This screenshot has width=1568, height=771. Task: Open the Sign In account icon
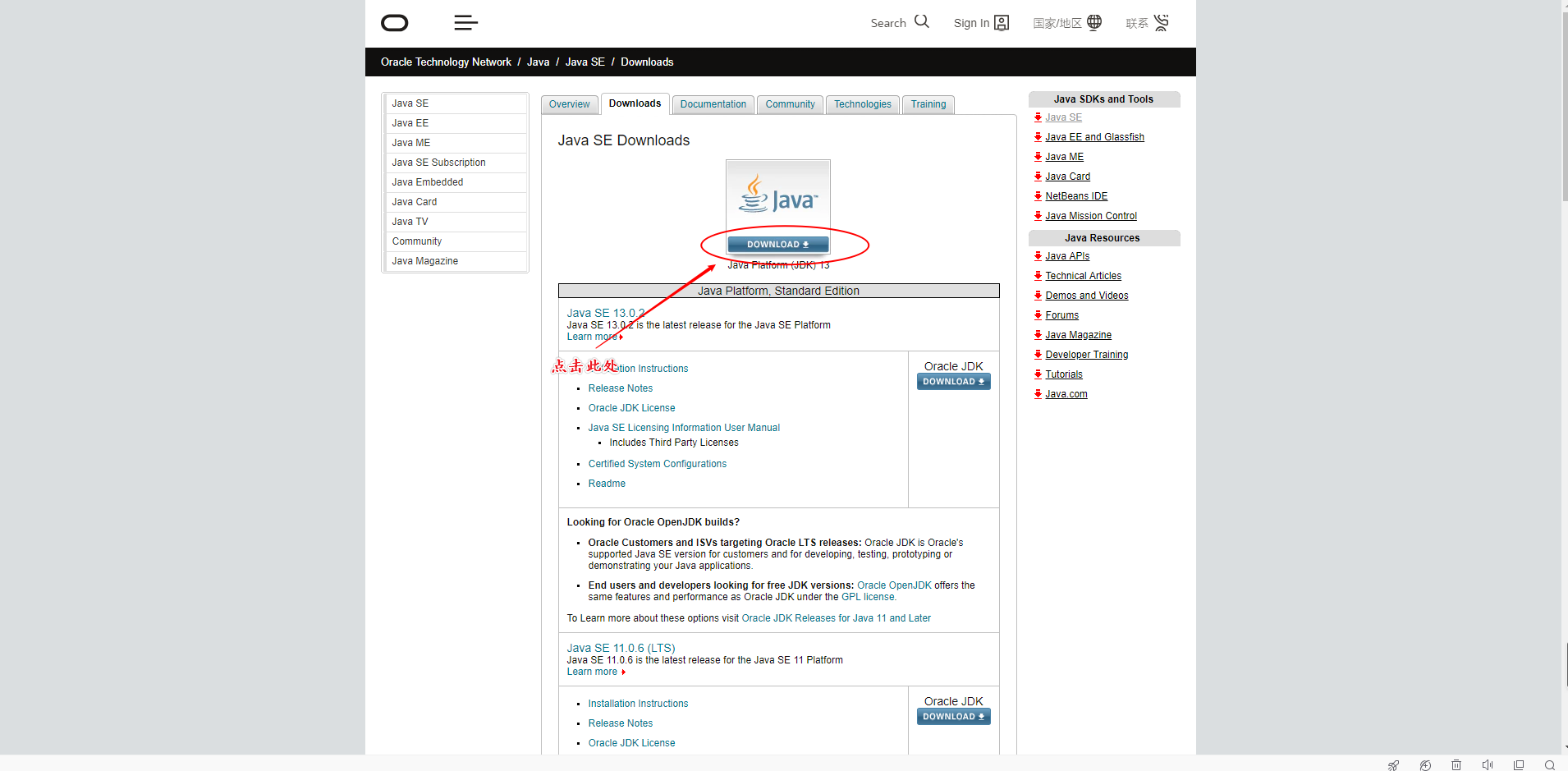pos(1002,23)
